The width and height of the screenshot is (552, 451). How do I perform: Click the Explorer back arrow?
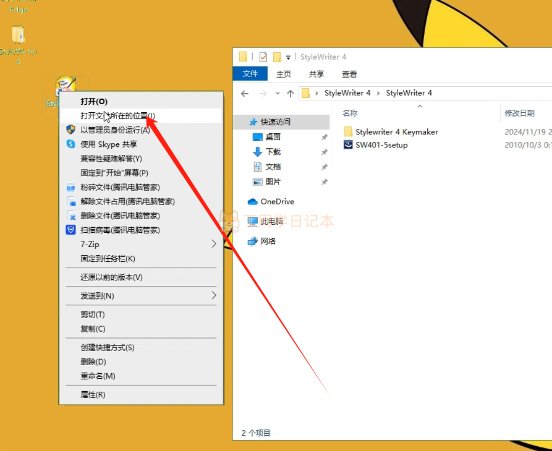click(245, 93)
